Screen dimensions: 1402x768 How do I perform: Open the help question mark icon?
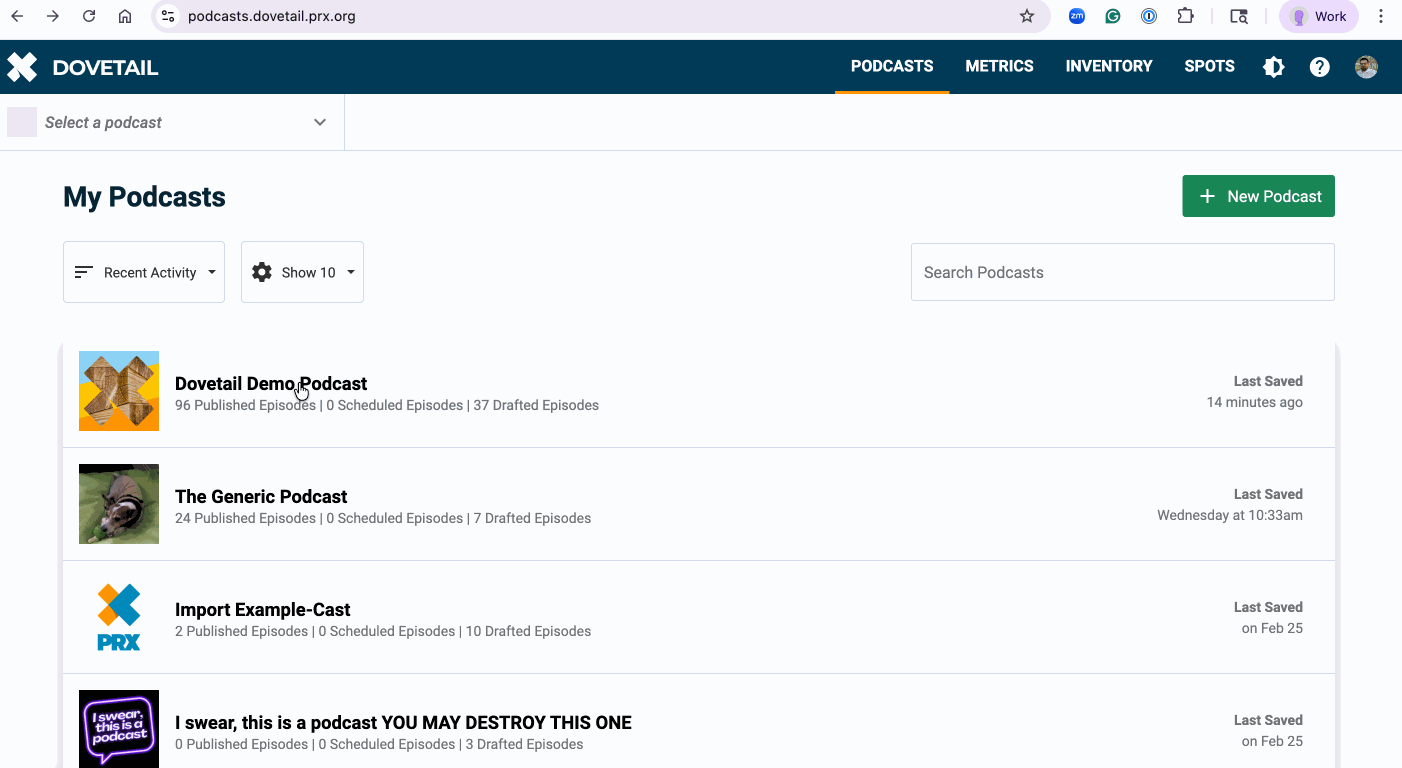click(1319, 67)
